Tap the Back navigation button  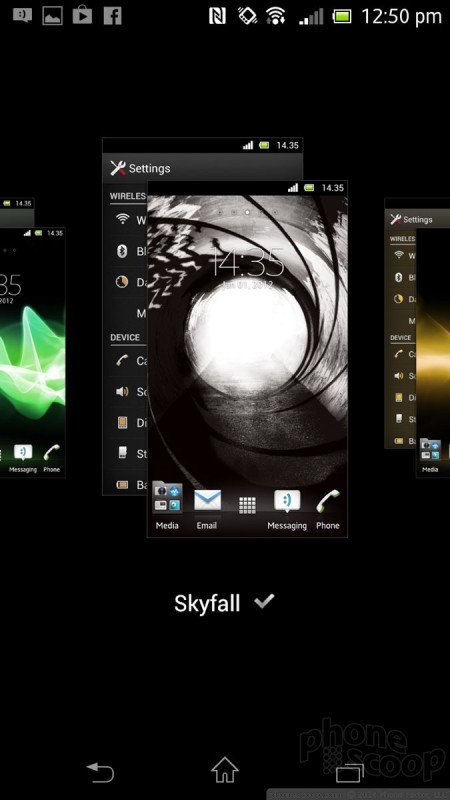click(x=100, y=771)
